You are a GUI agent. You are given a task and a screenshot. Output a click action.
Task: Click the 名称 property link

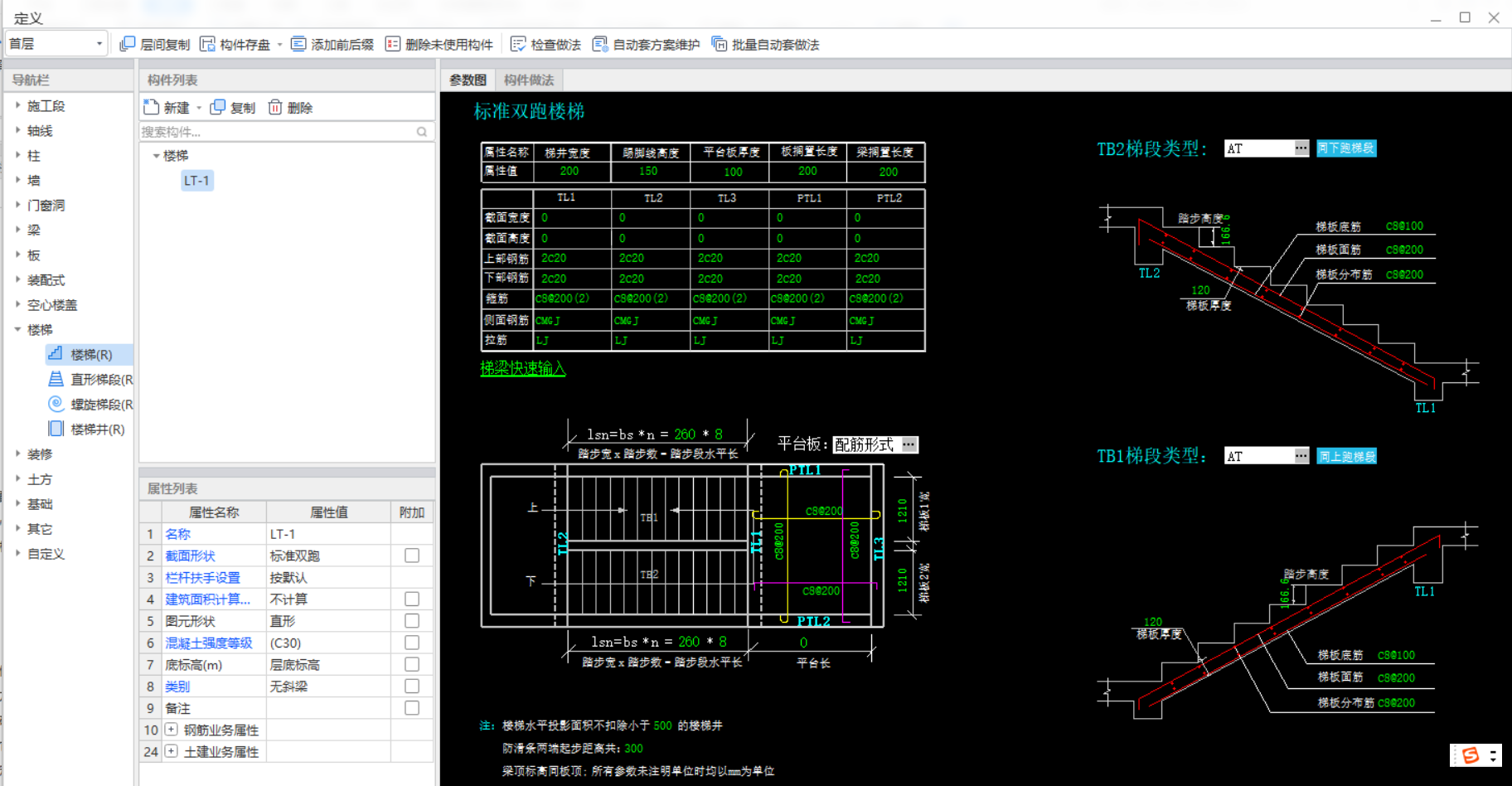tap(177, 534)
